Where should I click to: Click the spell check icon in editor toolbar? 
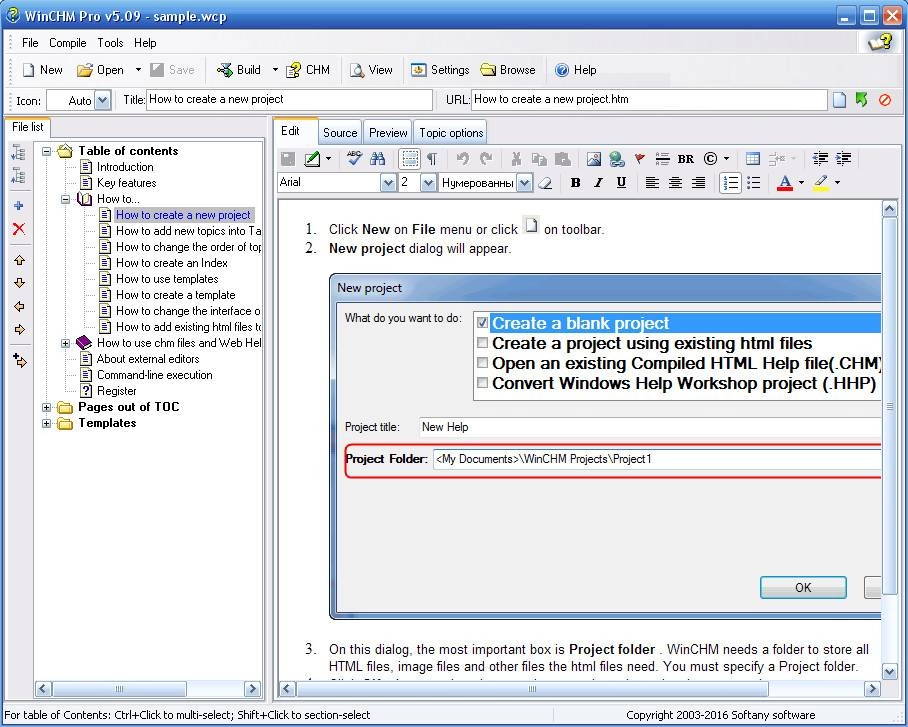[354, 158]
